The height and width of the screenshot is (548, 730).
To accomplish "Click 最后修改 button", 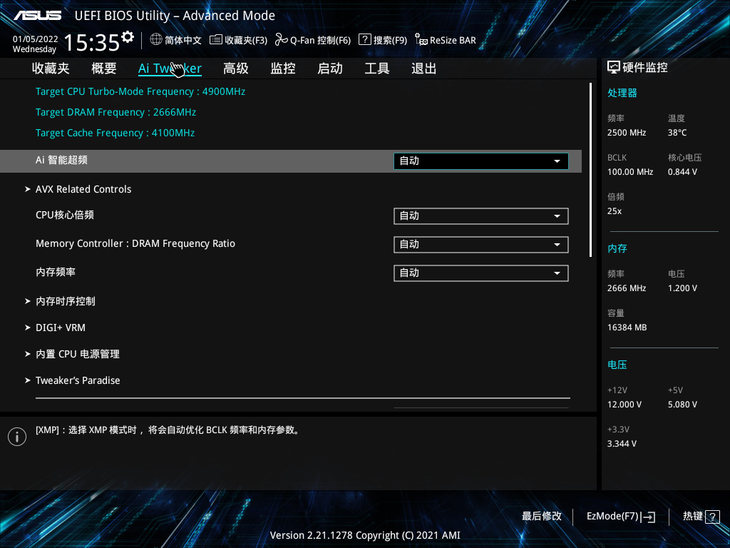I will pyautogui.click(x=541, y=516).
